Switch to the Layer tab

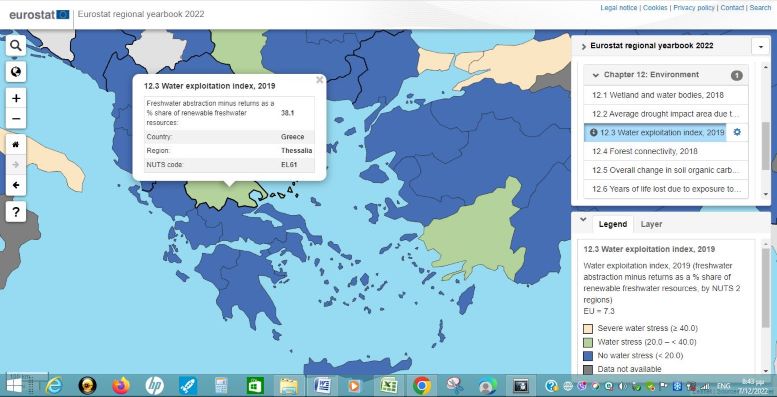click(x=651, y=224)
